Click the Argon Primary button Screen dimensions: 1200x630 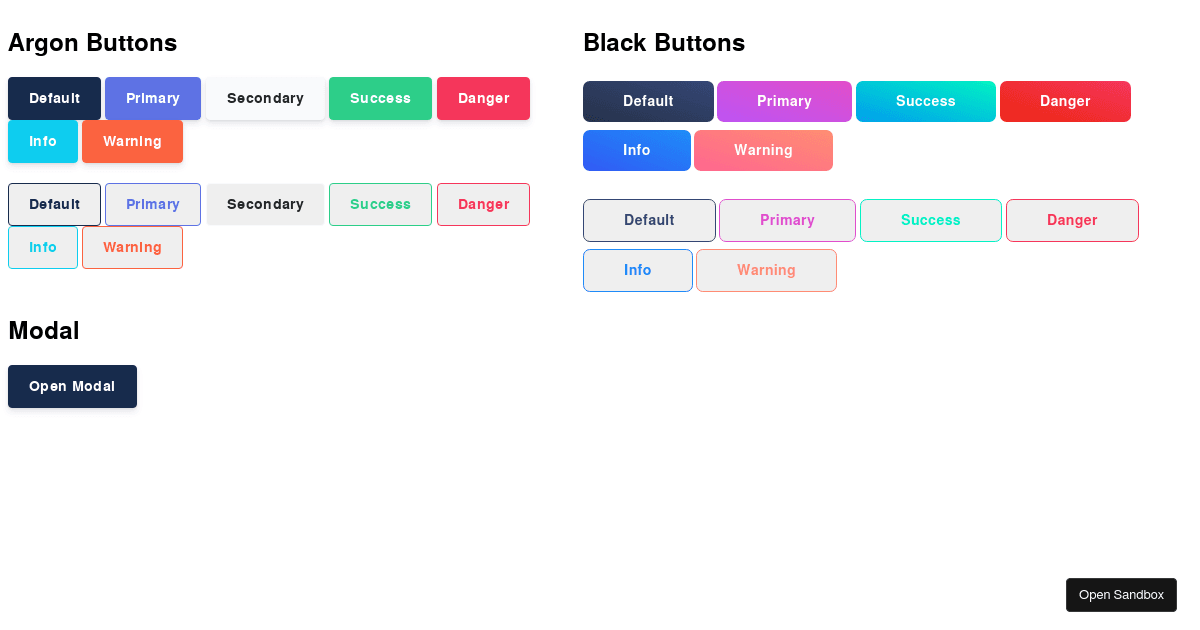point(152,98)
